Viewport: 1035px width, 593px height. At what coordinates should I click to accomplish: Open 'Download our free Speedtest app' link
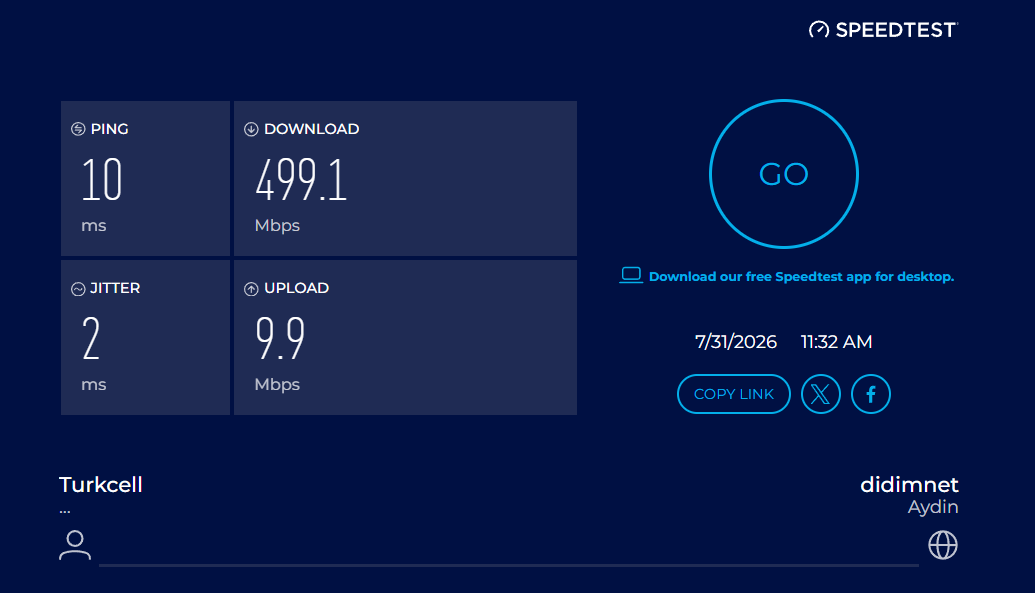pyautogui.click(x=801, y=277)
